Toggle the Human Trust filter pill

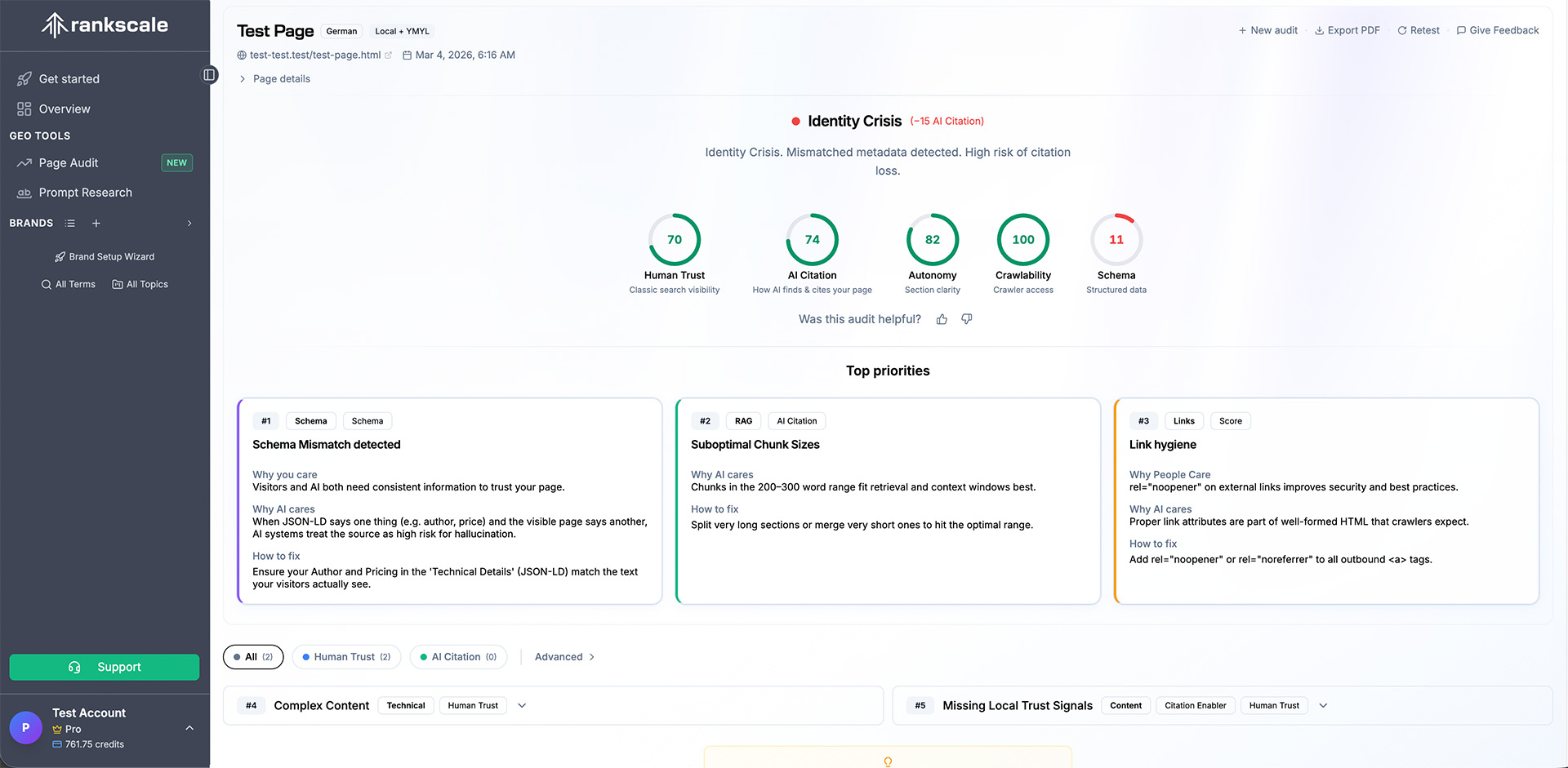click(345, 656)
